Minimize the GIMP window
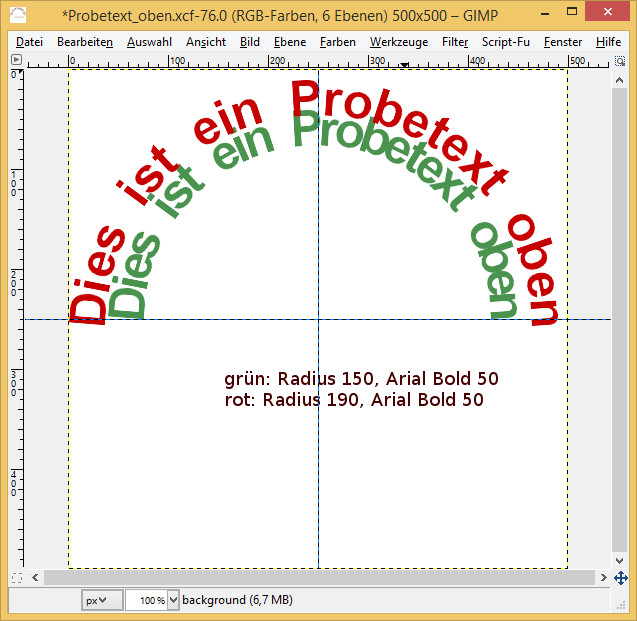This screenshot has width=637, height=621. click(545, 14)
